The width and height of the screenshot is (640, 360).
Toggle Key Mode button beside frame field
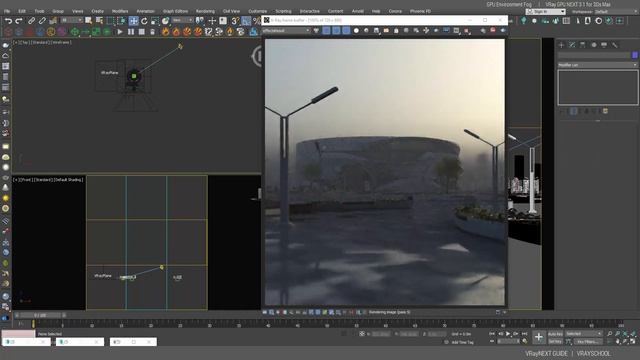pyautogui.click(x=492, y=341)
